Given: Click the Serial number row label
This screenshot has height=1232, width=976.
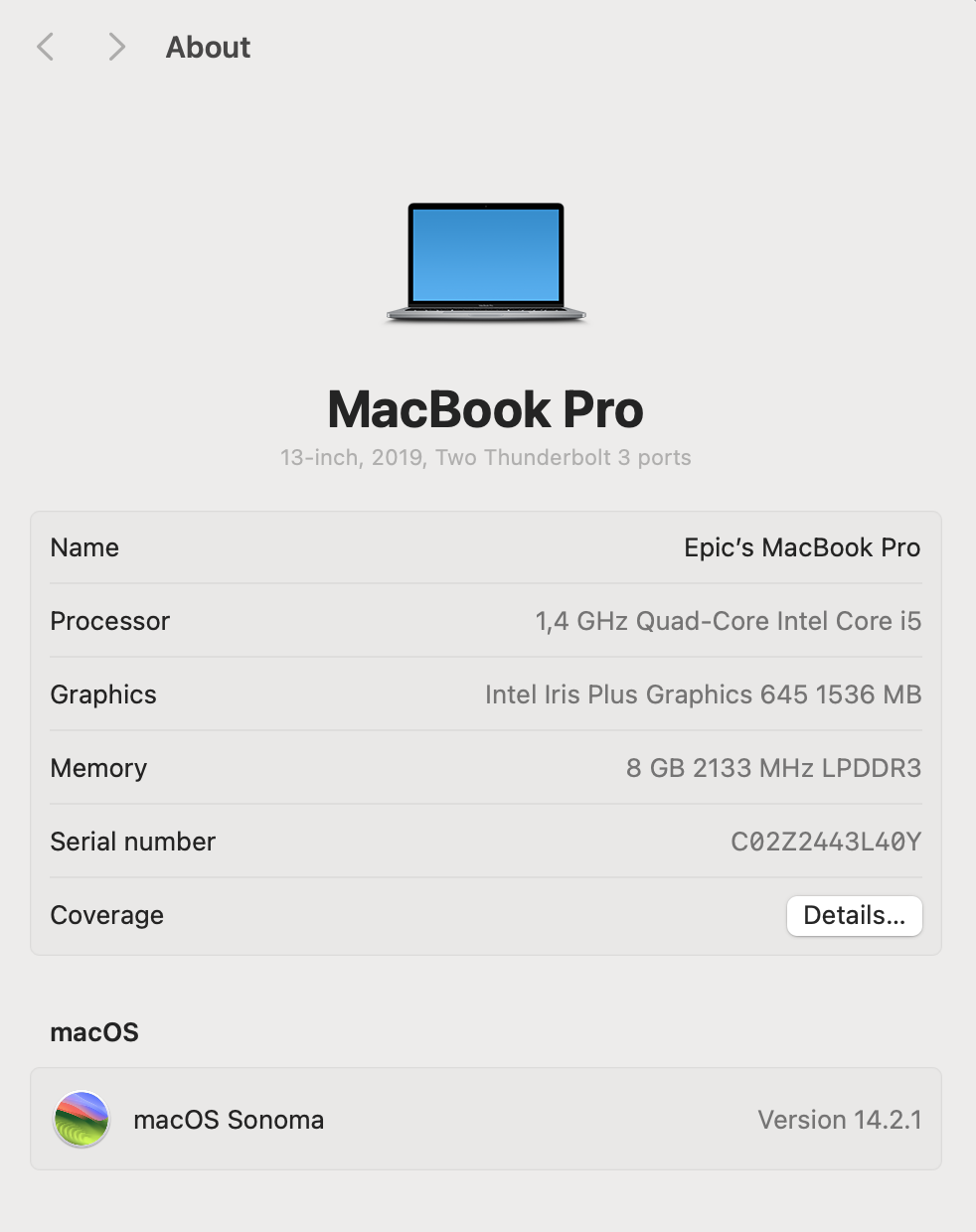Looking at the screenshot, I should pyautogui.click(x=133, y=842).
